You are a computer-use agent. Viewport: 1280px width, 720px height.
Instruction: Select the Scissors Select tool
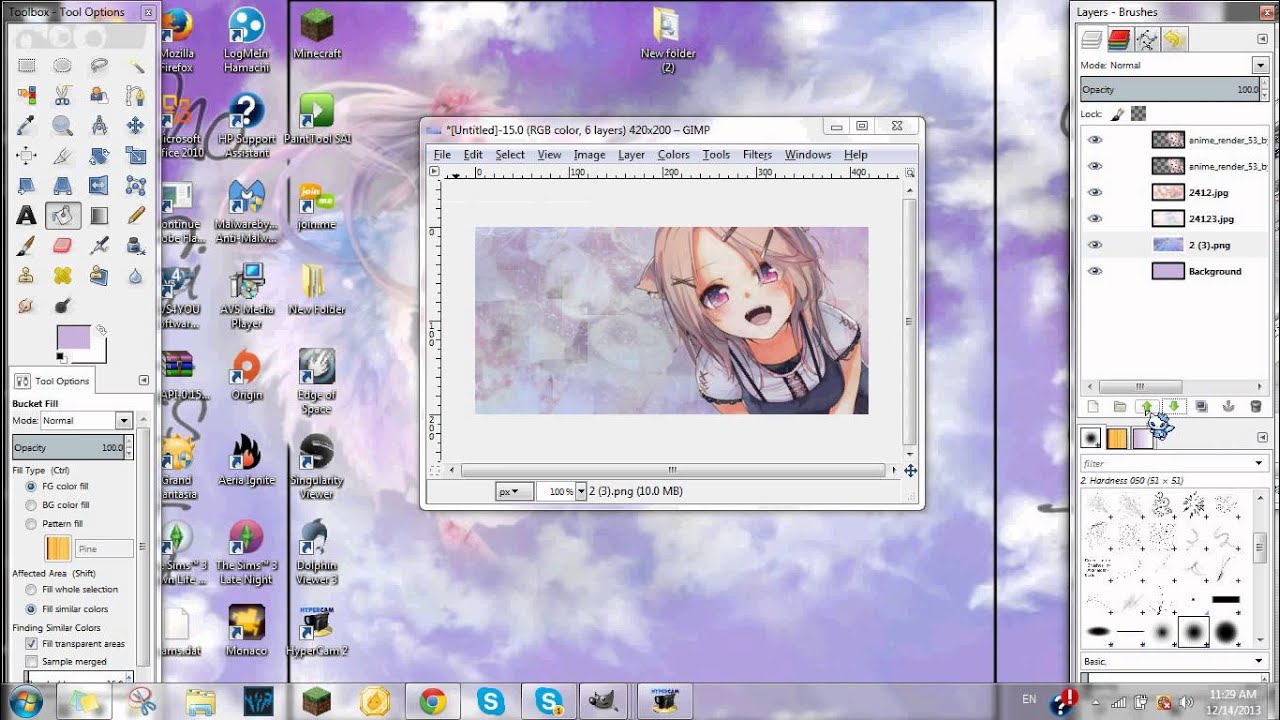click(x=62, y=96)
